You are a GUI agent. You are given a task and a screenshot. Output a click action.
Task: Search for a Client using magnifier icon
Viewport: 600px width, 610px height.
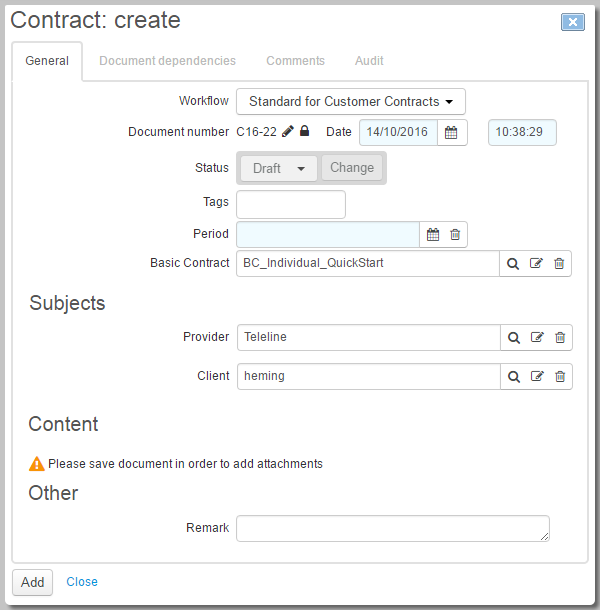(x=514, y=377)
